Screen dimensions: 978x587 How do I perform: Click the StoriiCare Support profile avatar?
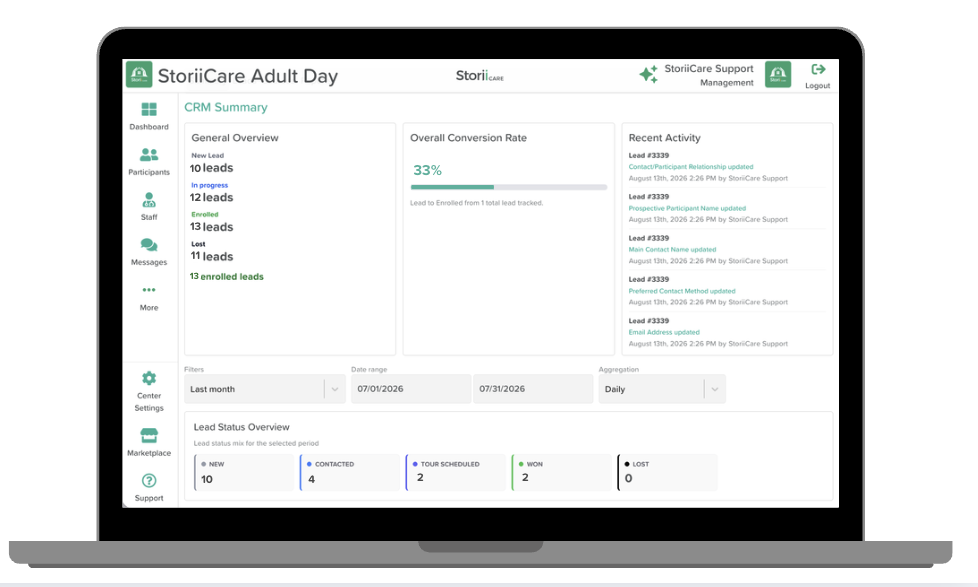coord(778,74)
